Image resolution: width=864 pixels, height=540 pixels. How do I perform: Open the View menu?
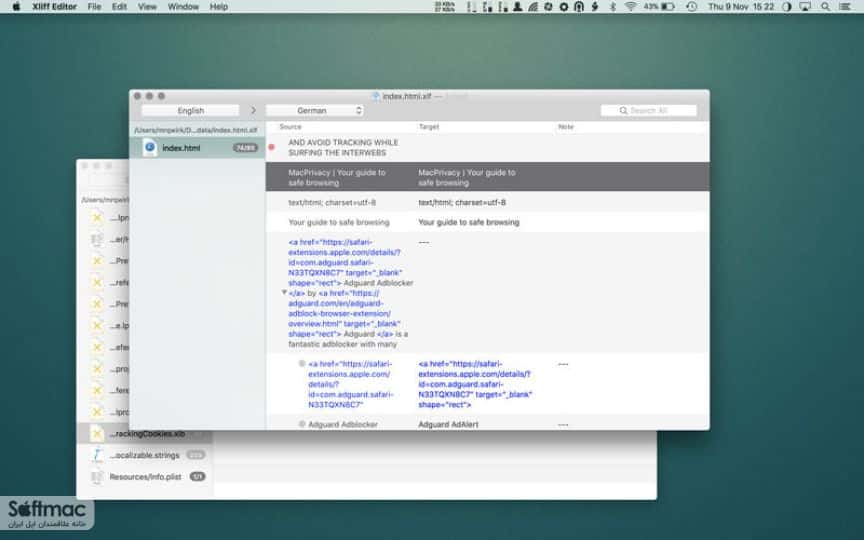click(147, 7)
